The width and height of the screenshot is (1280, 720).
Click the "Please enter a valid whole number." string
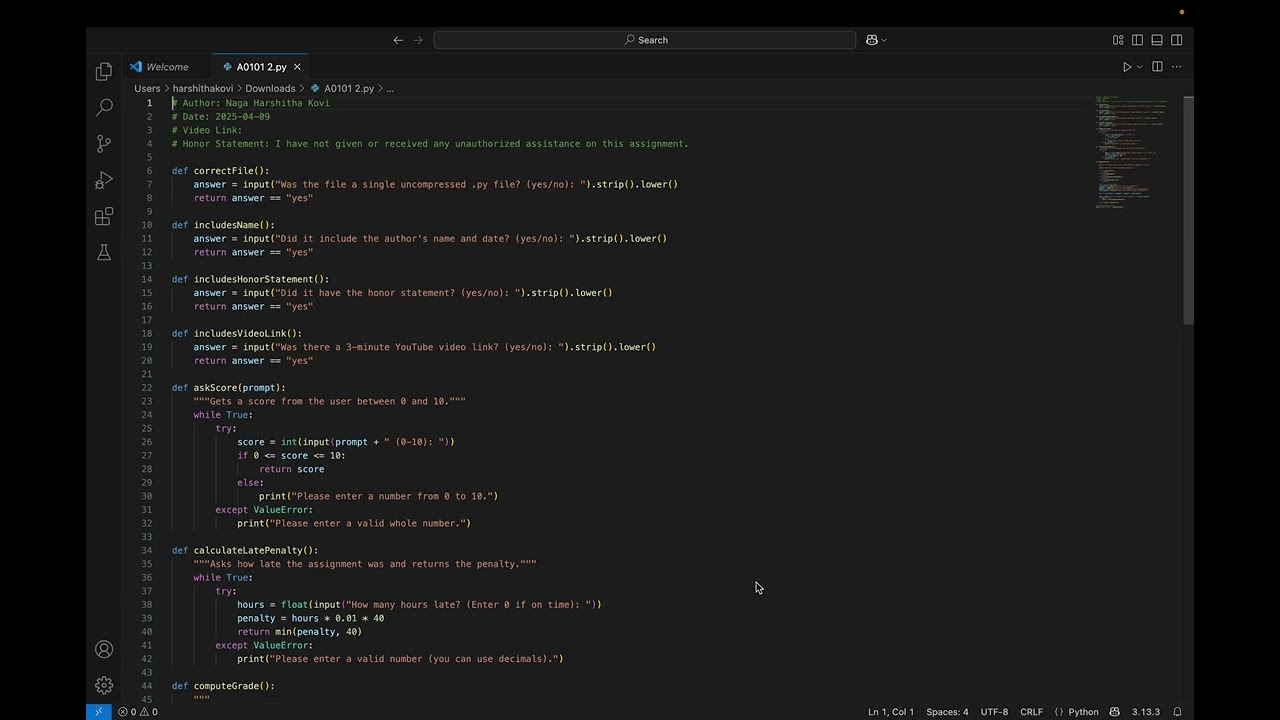366,523
